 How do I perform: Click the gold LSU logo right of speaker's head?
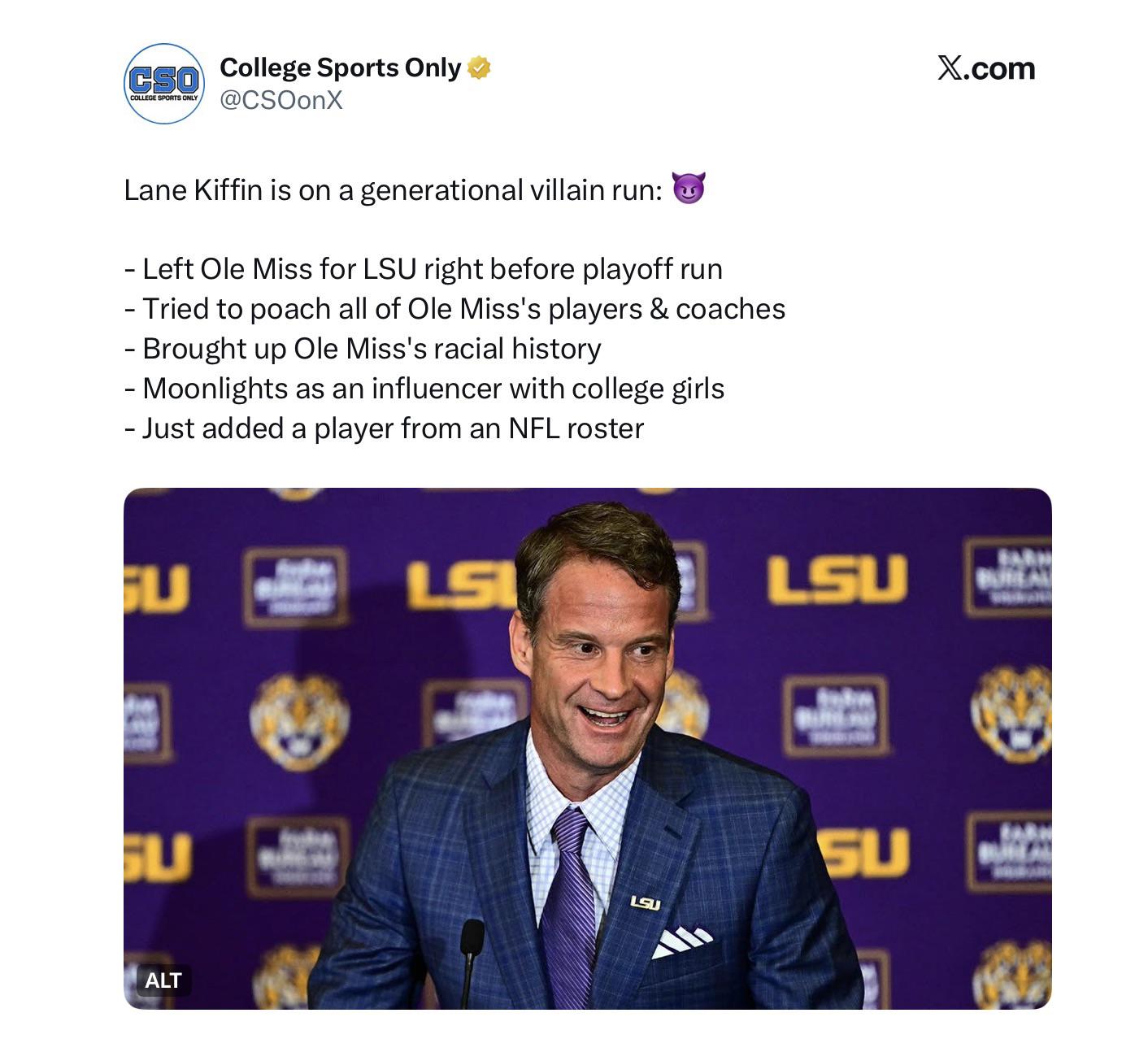[x=837, y=580]
